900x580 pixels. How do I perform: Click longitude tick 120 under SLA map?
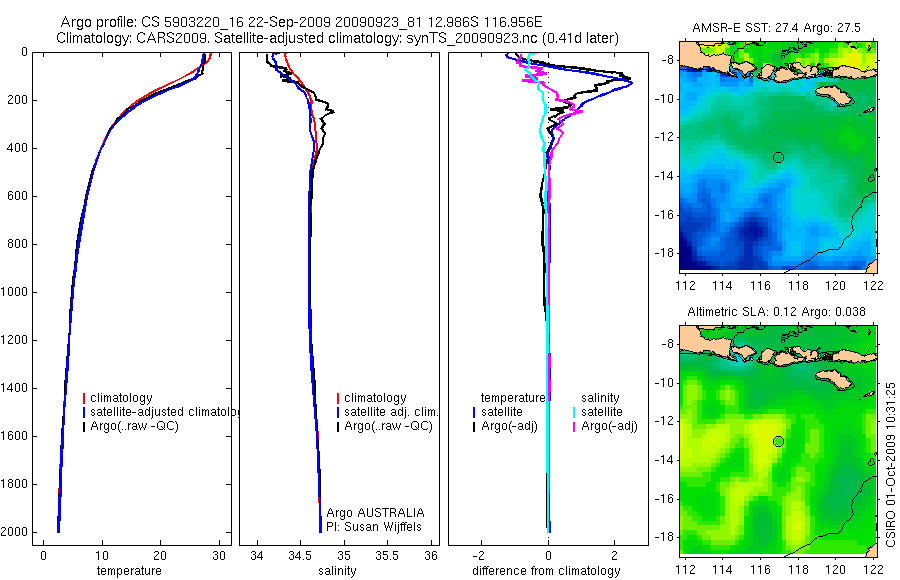point(835,570)
